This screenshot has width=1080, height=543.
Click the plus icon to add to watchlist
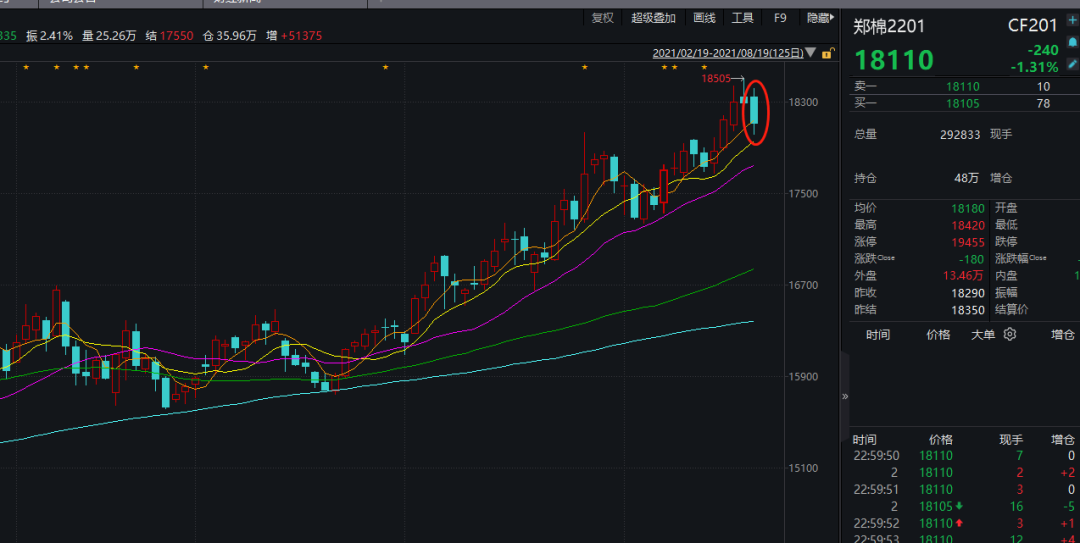[1073, 18]
